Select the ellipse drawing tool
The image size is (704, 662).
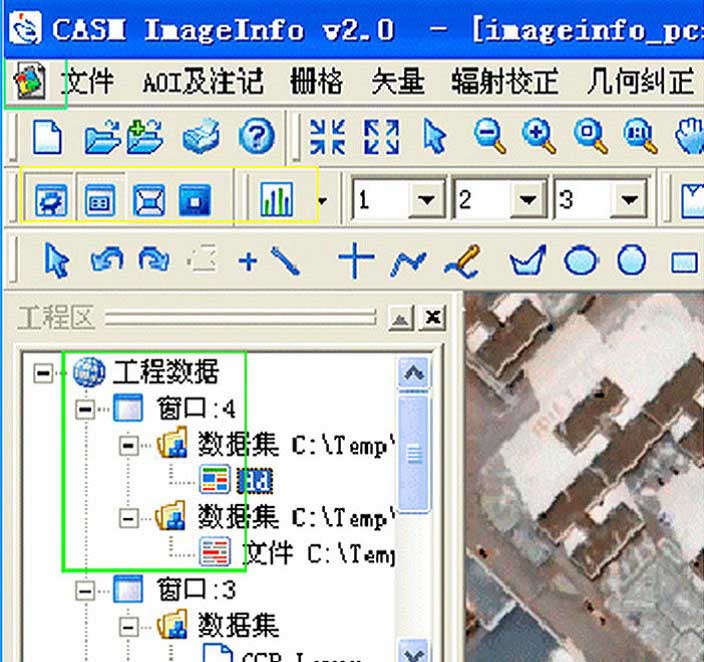click(x=581, y=260)
